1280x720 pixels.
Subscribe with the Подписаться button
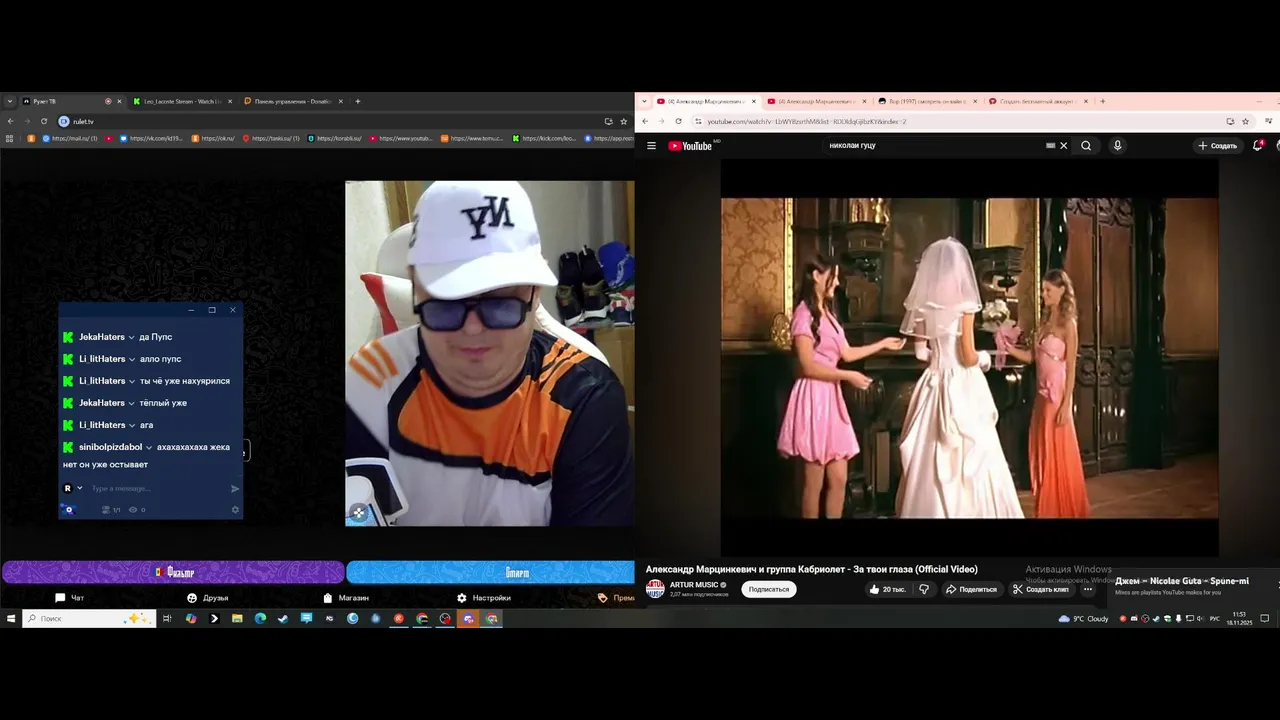click(769, 589)
